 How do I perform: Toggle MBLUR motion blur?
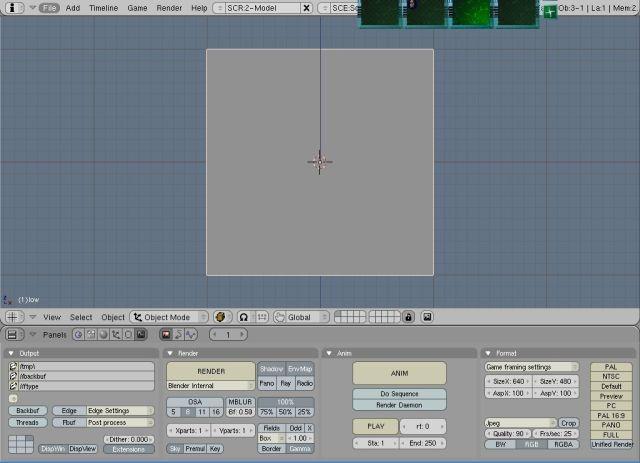click(240, 402)
